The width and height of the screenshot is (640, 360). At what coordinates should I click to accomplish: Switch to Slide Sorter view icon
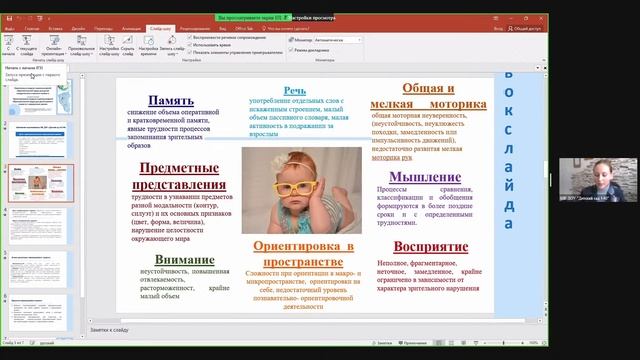click(451, 343)
